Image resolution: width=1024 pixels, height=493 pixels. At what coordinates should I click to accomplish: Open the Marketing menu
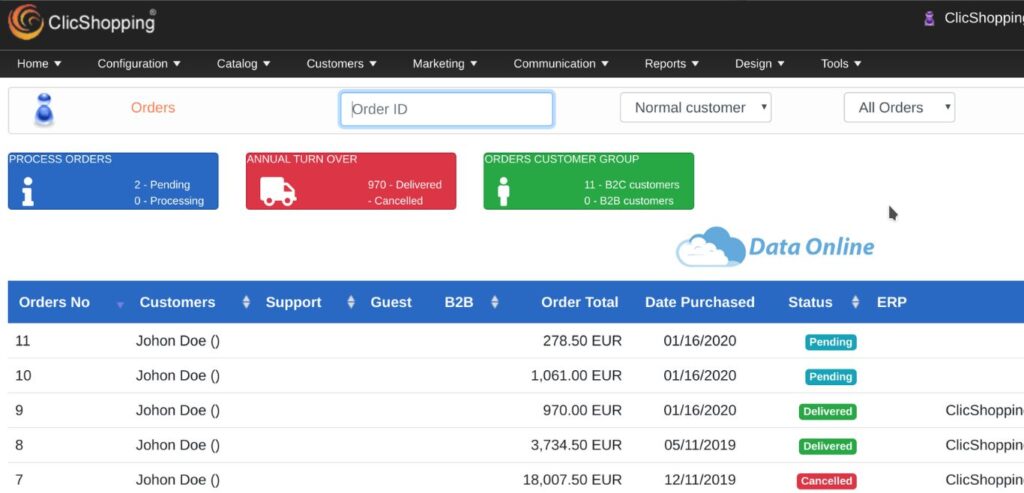click(445, 63)
